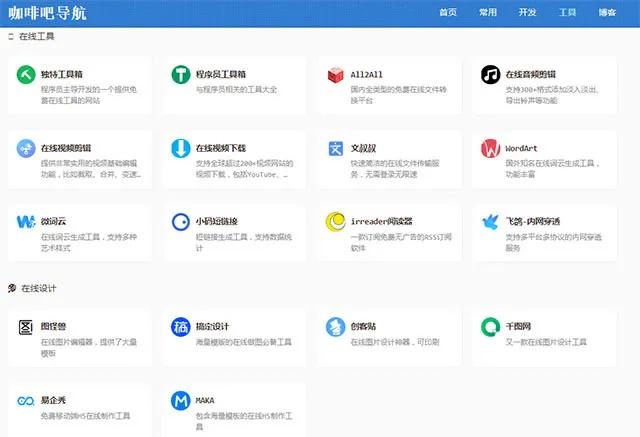640x437 pixels.
Task: Open the 在线视频剪辑 title link
Action: [66, 148]
